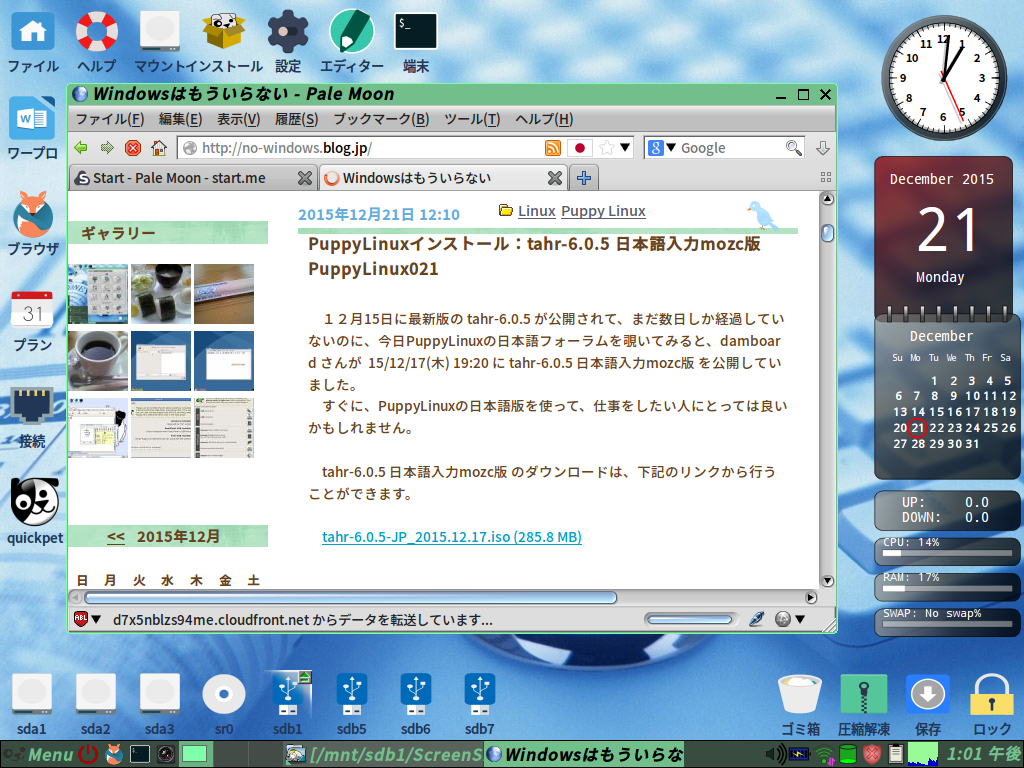Open the 履歴(S) menu

(296, 119)
